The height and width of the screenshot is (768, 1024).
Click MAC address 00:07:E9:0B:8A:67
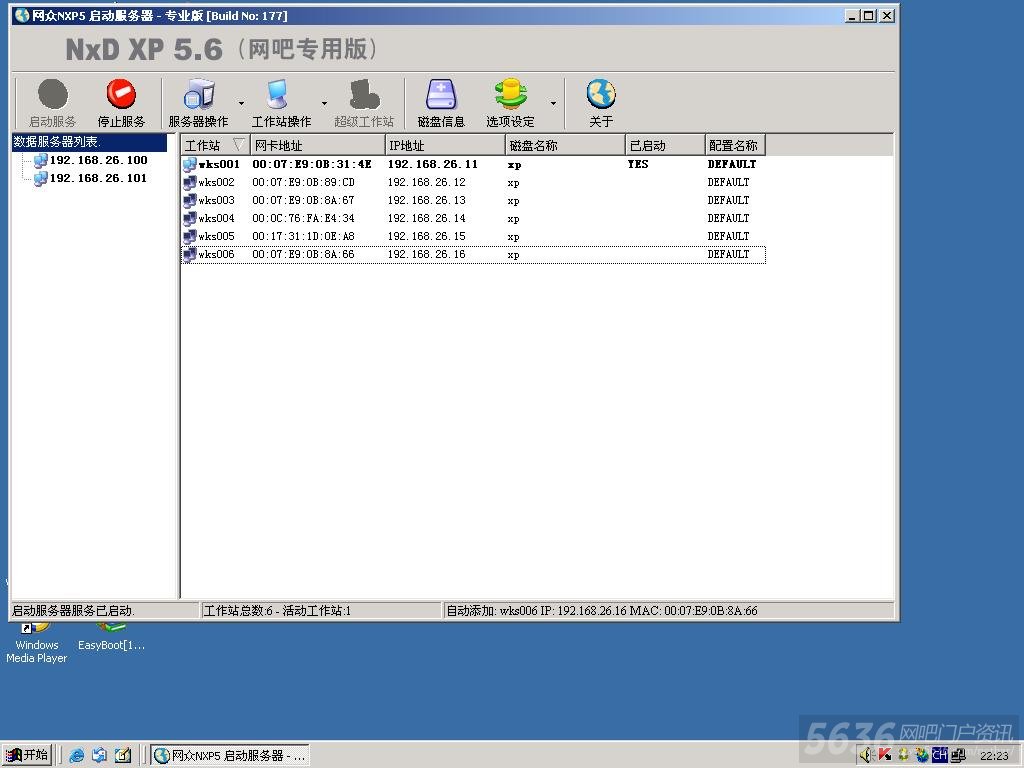[304, 200]
